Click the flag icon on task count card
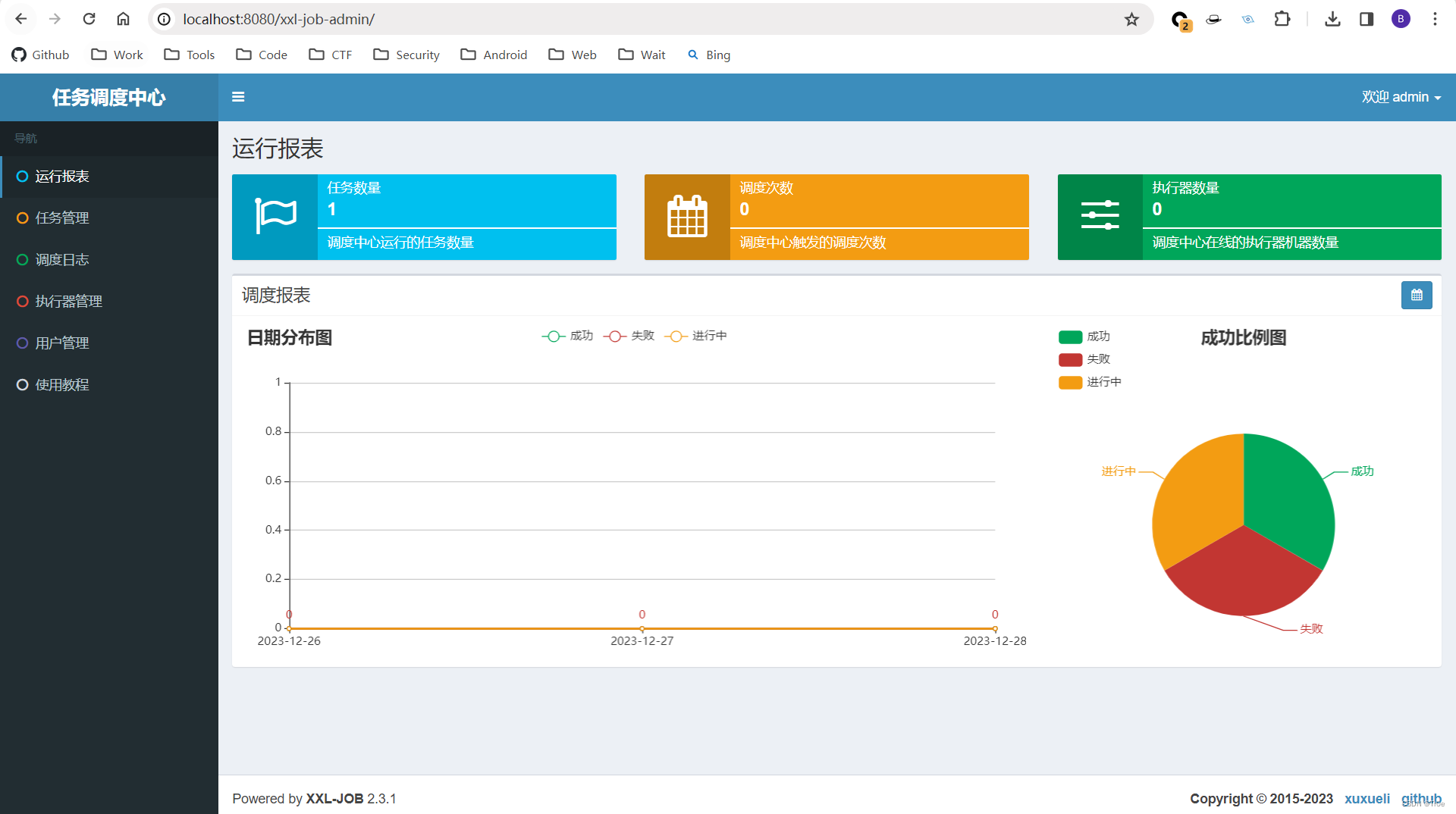This screenshot has width=1456, height=814. (x=275, y=217)
